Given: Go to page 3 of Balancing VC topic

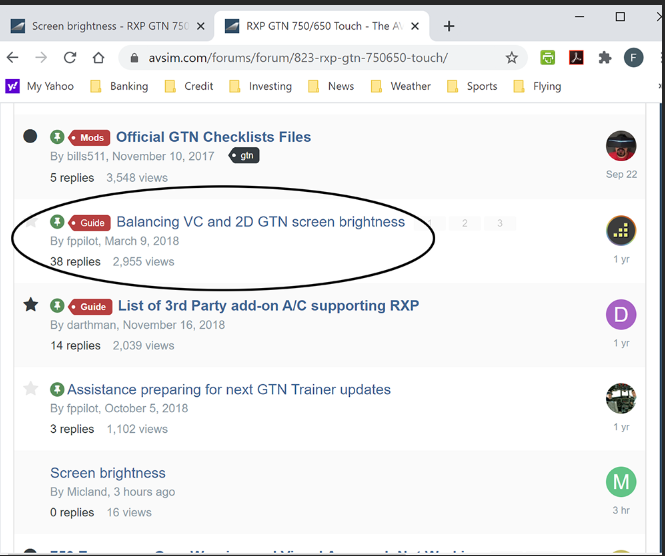Looking at the screenshot, I should (x=500, y=223).
